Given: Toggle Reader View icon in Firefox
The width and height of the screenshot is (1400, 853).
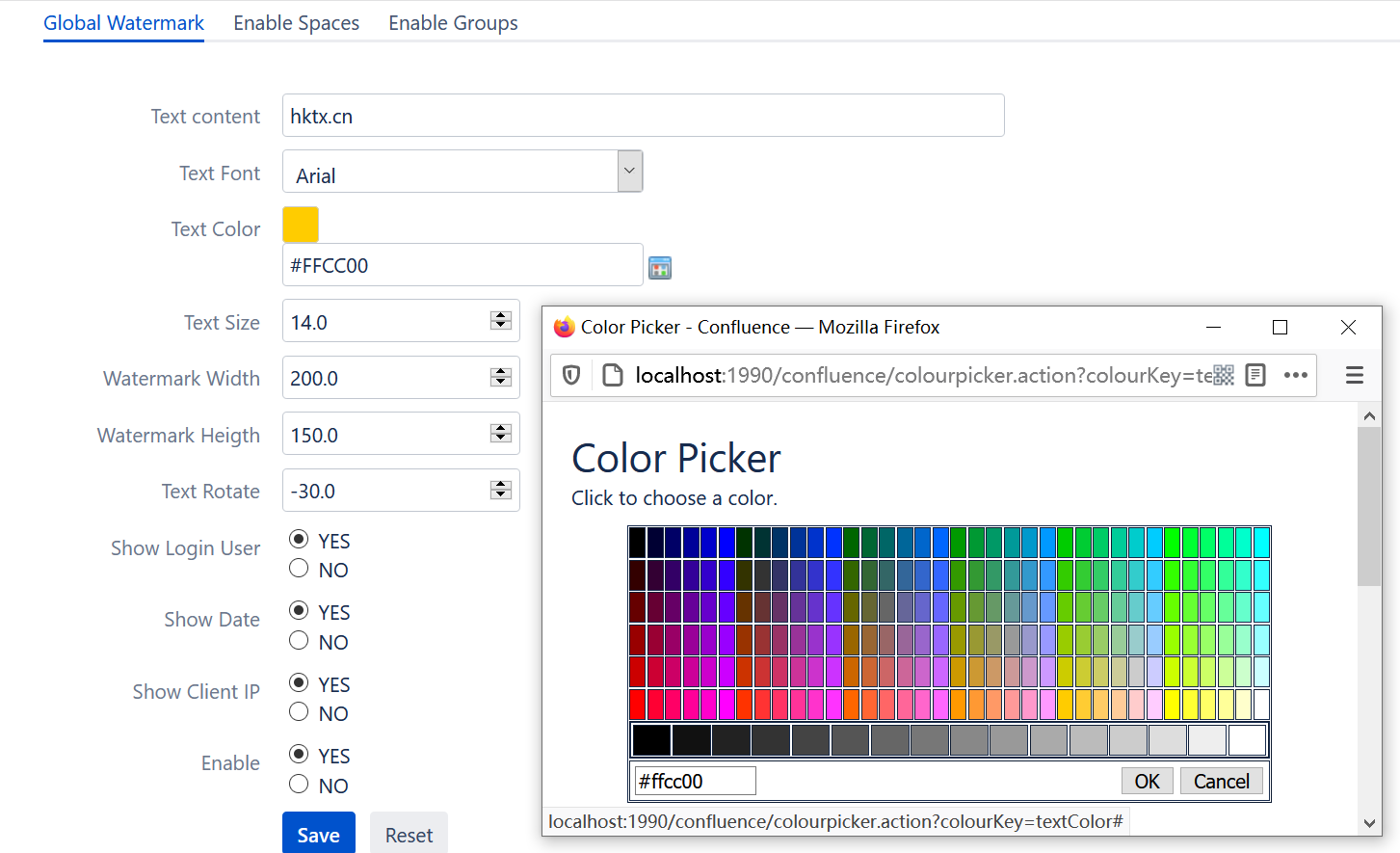Looking at the screenshot, I should coord(1255,375).
